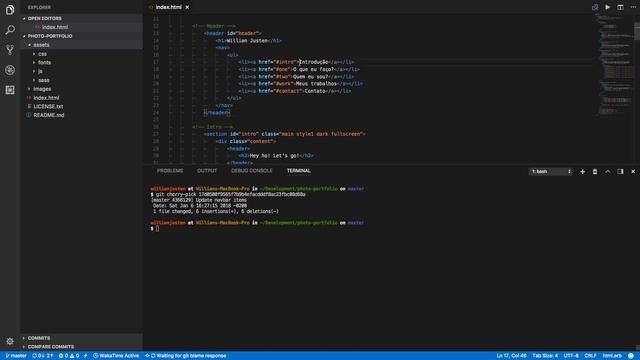Open the bash terminal selector dropdown
Viewport: 640px width, 360px height.
point(551,171)
